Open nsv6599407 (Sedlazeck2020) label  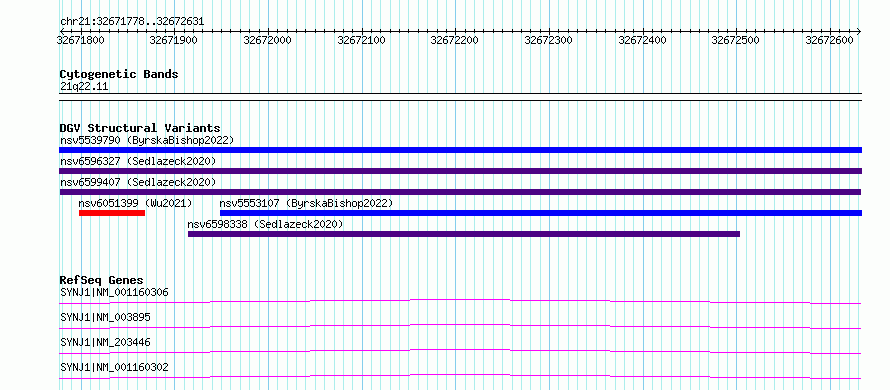[x=138, y=182]
